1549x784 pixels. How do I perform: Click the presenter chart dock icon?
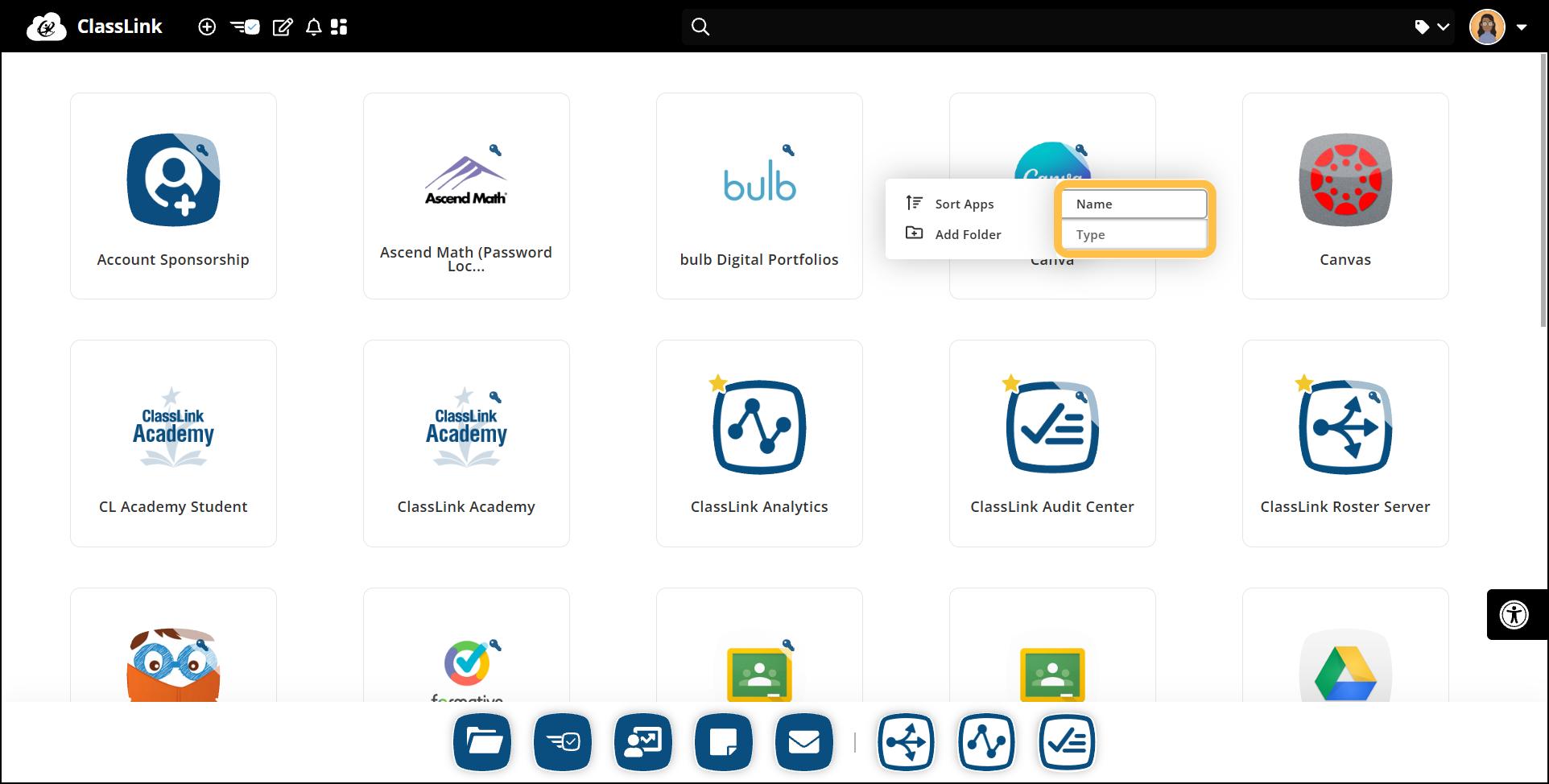click(643, 741)
